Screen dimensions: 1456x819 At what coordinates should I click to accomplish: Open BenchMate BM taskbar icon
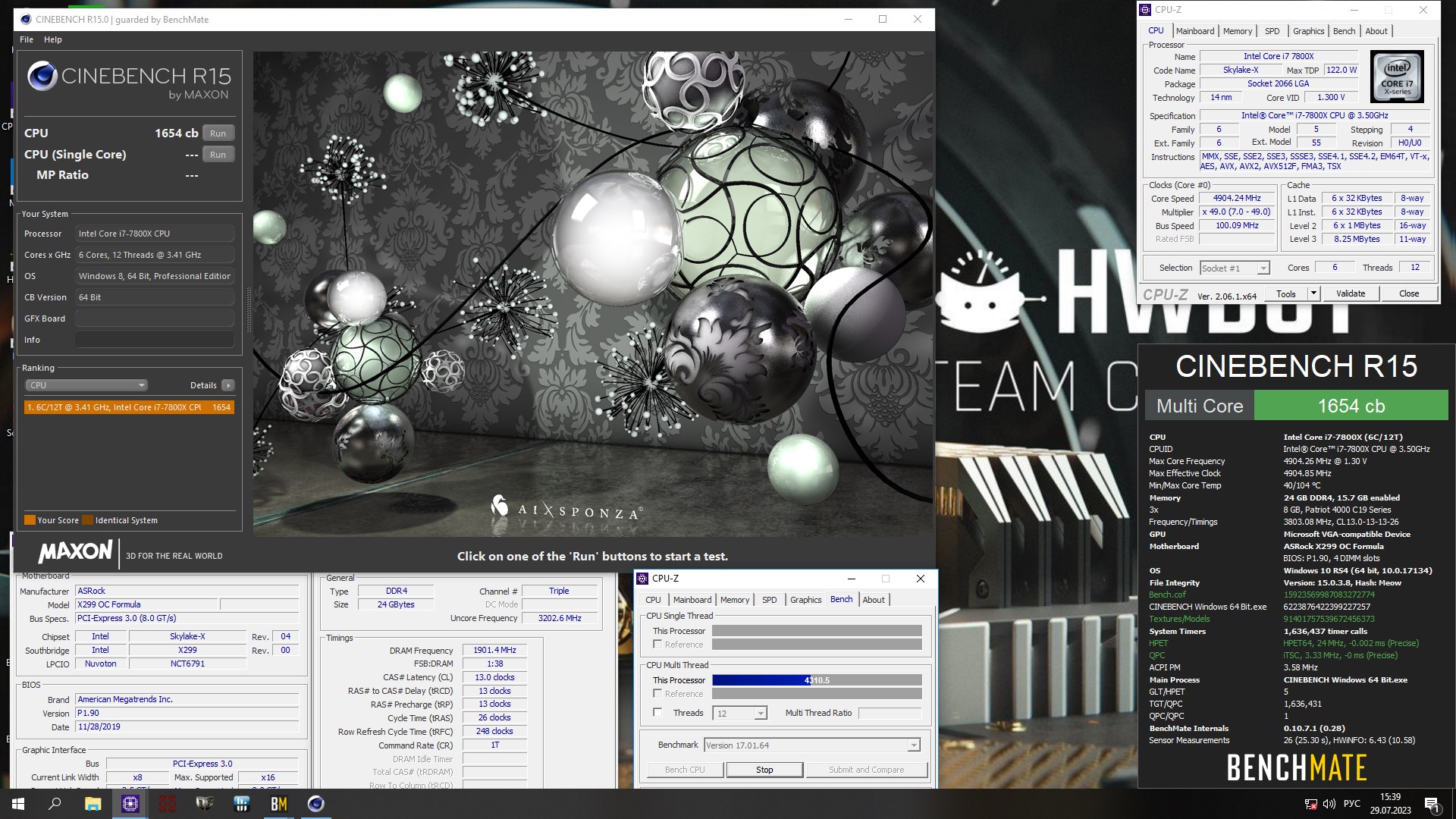278,804
